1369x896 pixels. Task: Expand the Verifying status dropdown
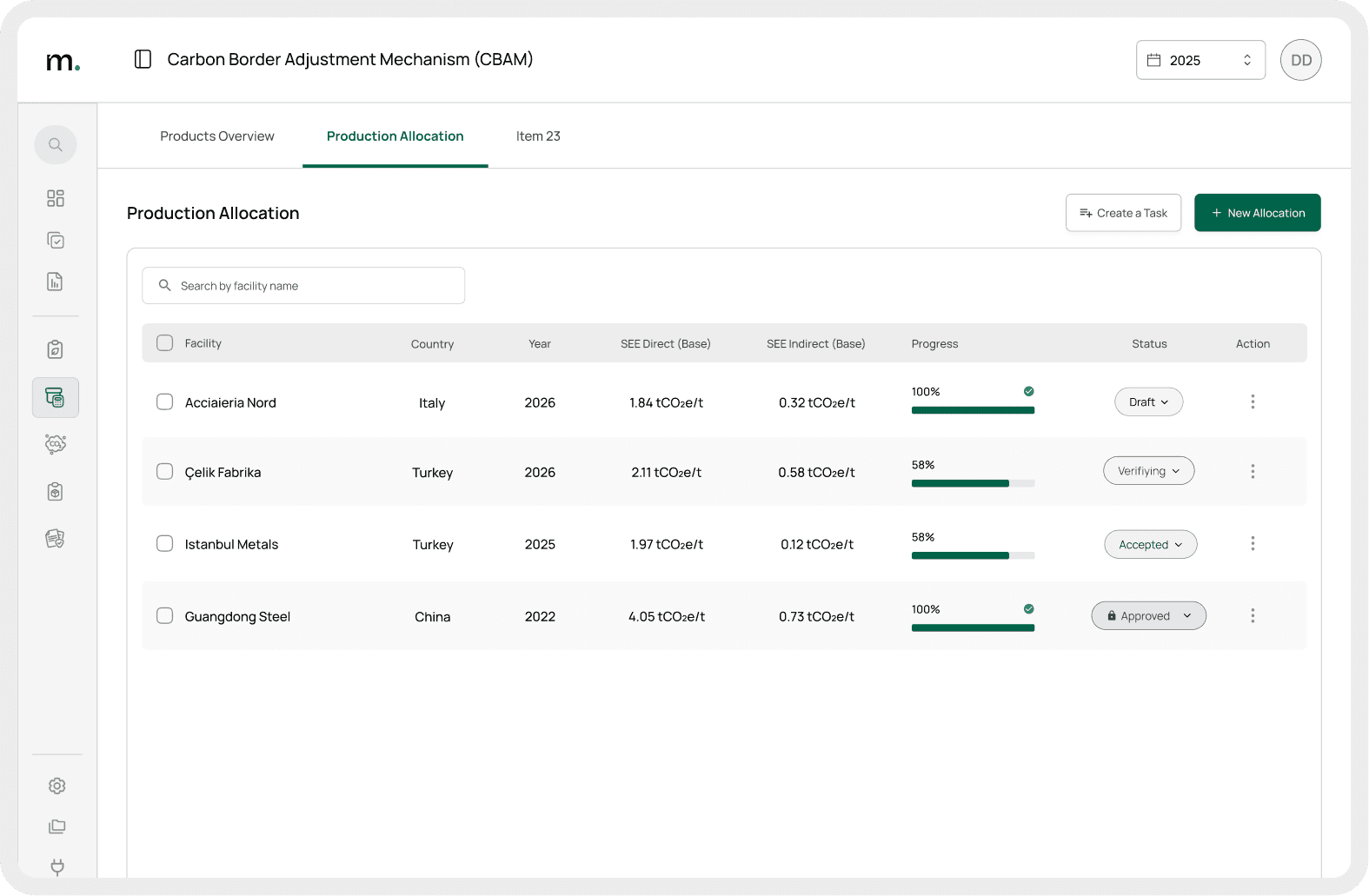(x=1148, y=471)
